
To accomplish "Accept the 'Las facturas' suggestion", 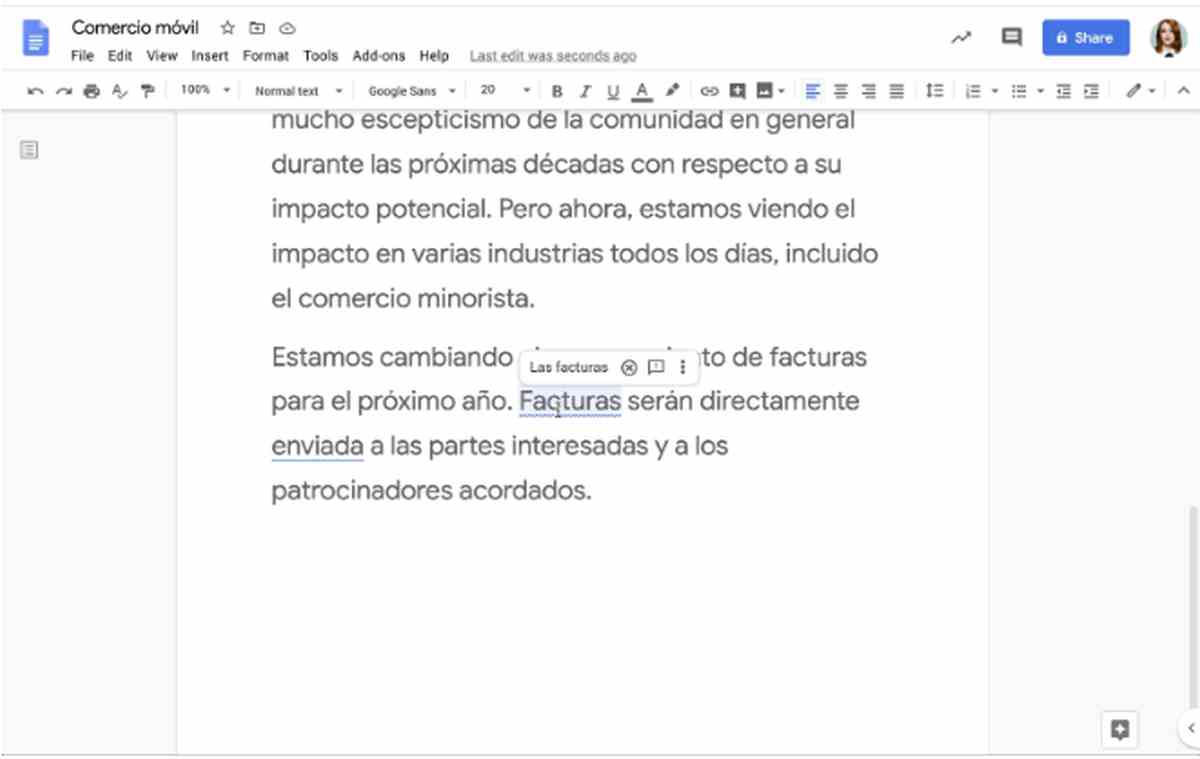I will [x=567, y=367].
